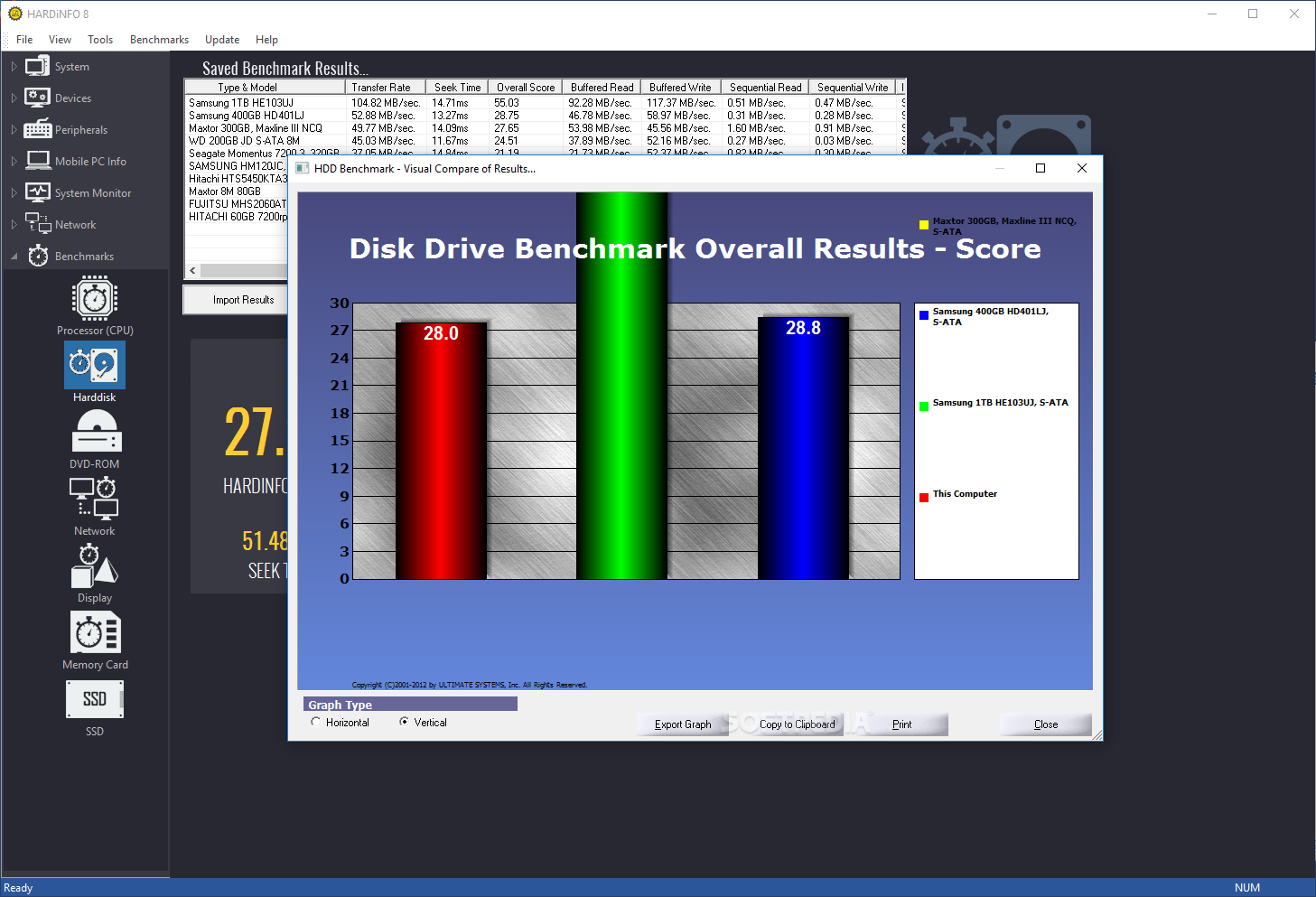
Task: Select the Vertical graph type radio button
Action: click(x=404, y=722)
